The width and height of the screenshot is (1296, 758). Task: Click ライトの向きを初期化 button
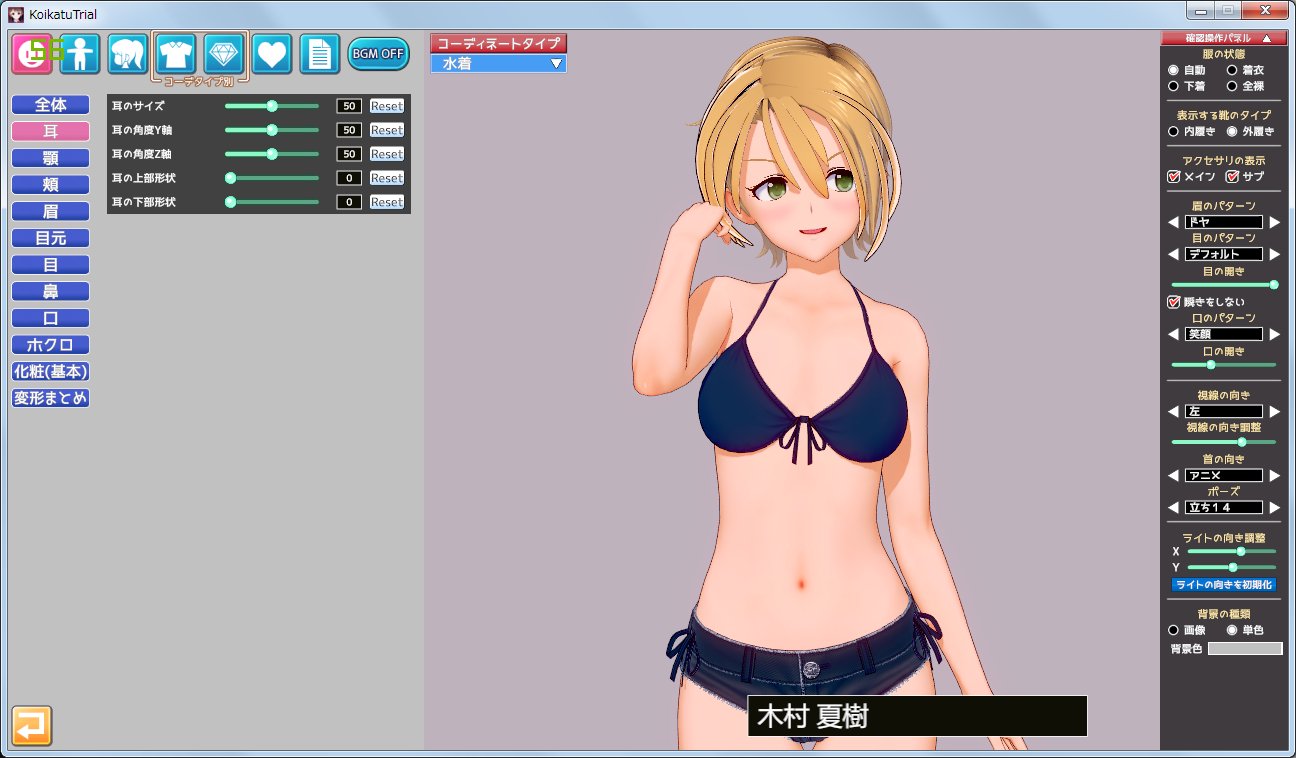tap(1224, 584)
